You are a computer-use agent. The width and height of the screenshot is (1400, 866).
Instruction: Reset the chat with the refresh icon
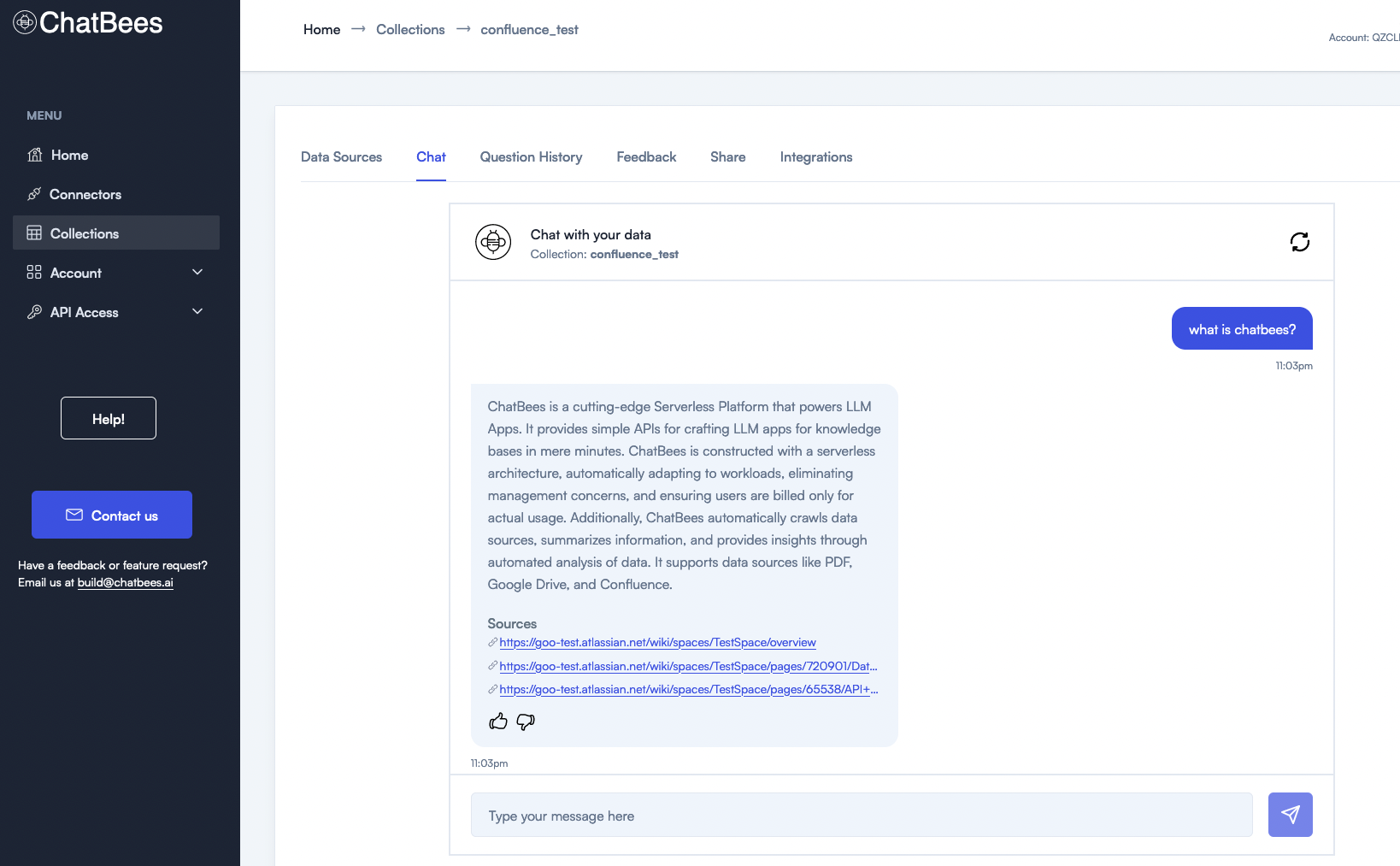1300,242
